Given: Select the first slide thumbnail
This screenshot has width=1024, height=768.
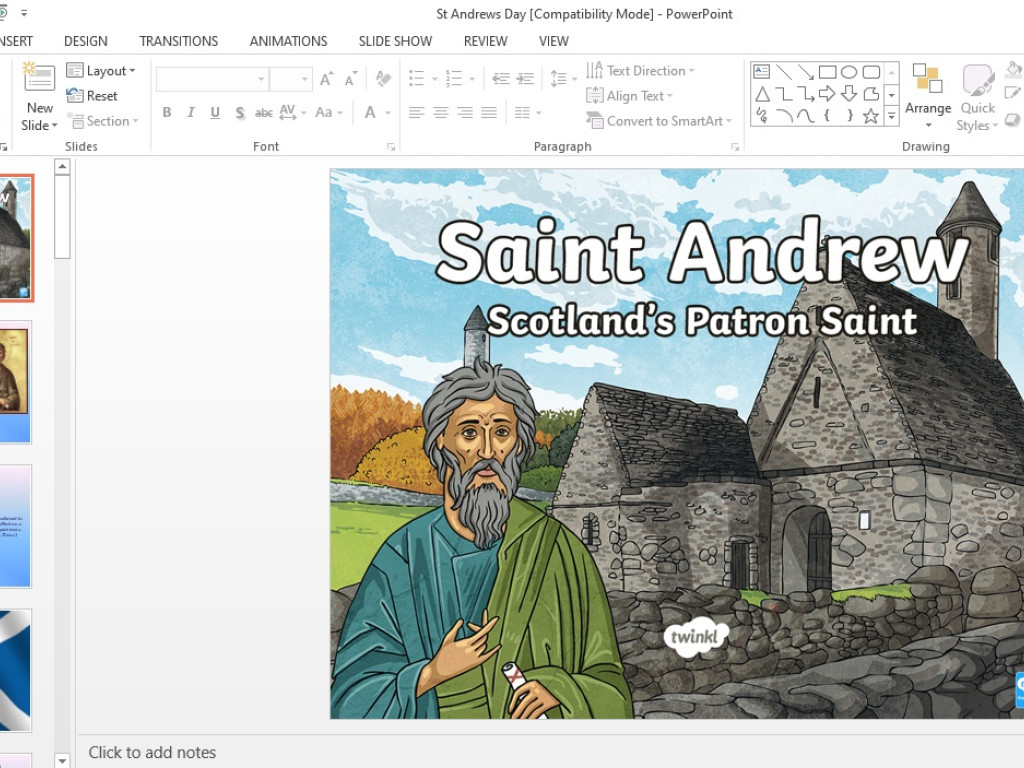Looking at the screenshot, I should pos(15,238).
